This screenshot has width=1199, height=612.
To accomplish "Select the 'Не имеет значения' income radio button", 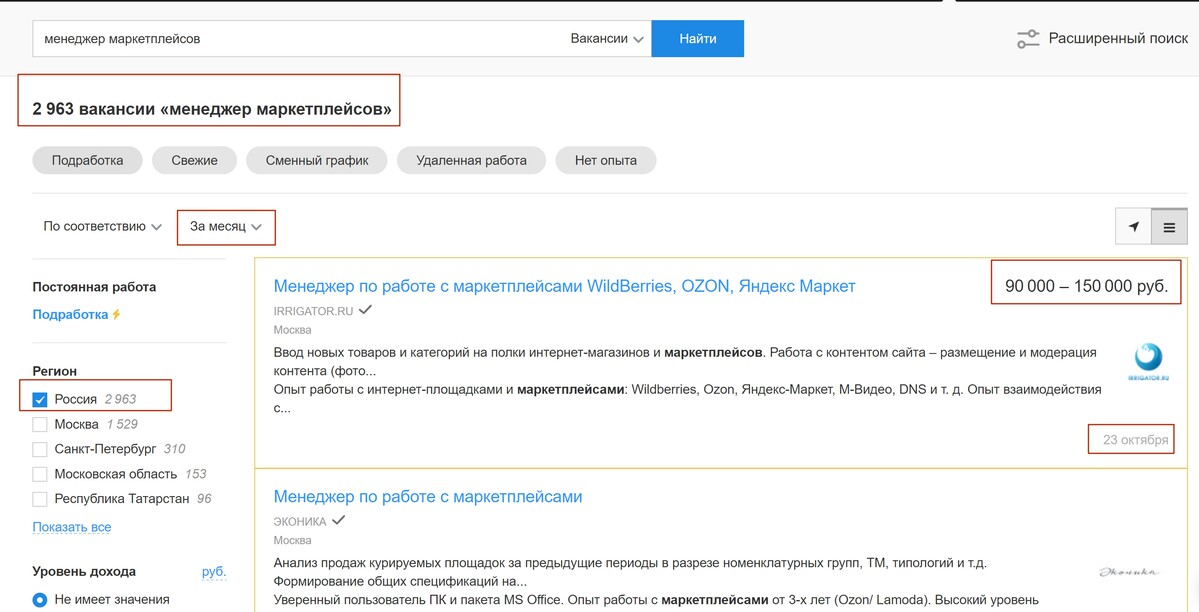I will (40, 600).
